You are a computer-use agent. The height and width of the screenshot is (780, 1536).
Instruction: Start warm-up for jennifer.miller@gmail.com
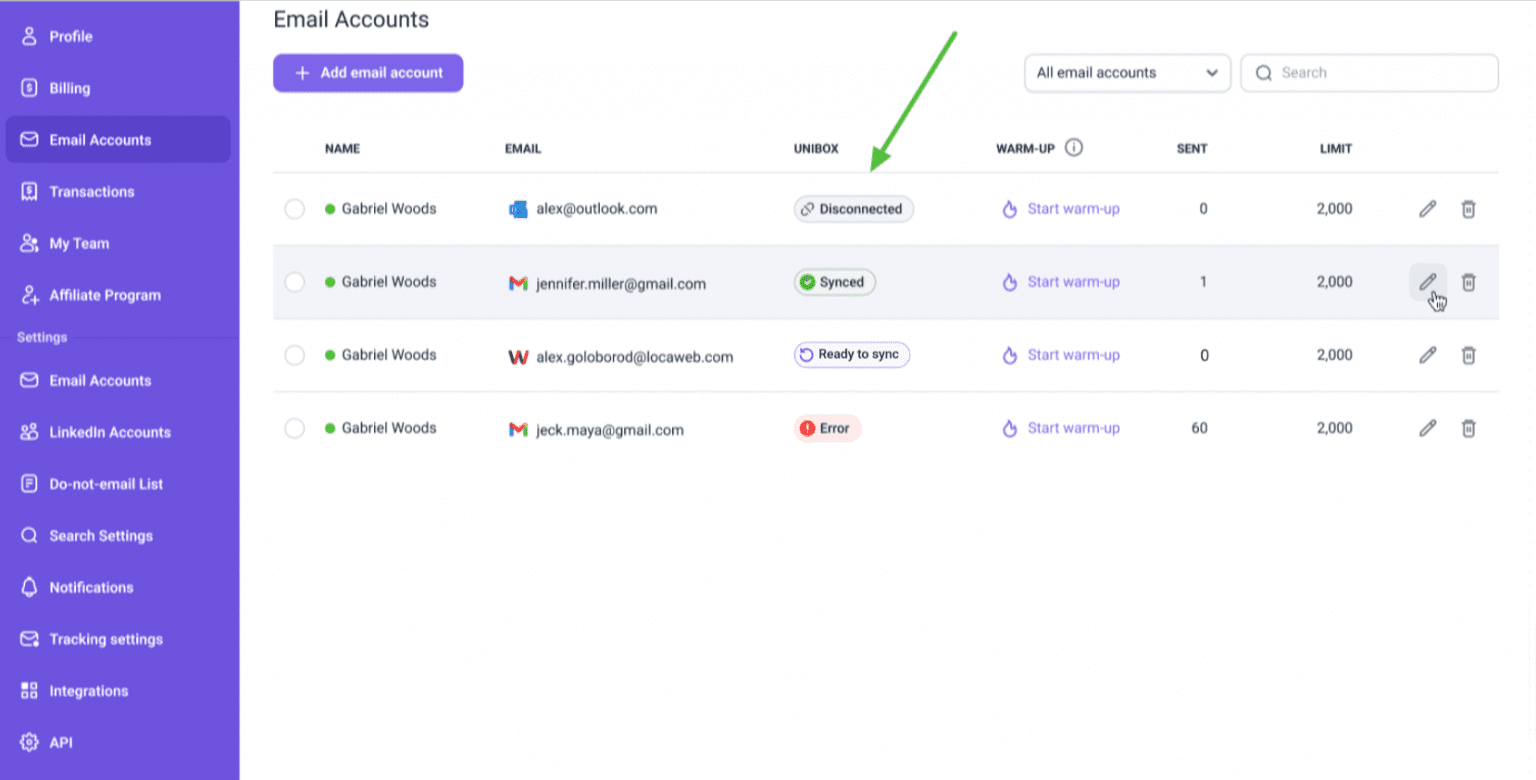pyautogui.click(x=1073, y=282)
